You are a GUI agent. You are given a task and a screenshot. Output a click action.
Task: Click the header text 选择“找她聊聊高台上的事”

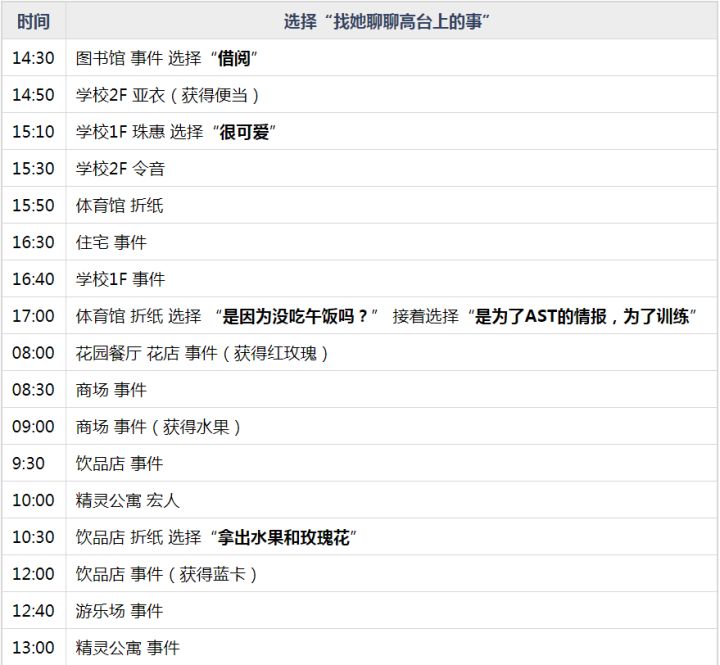tap(386, 22)
